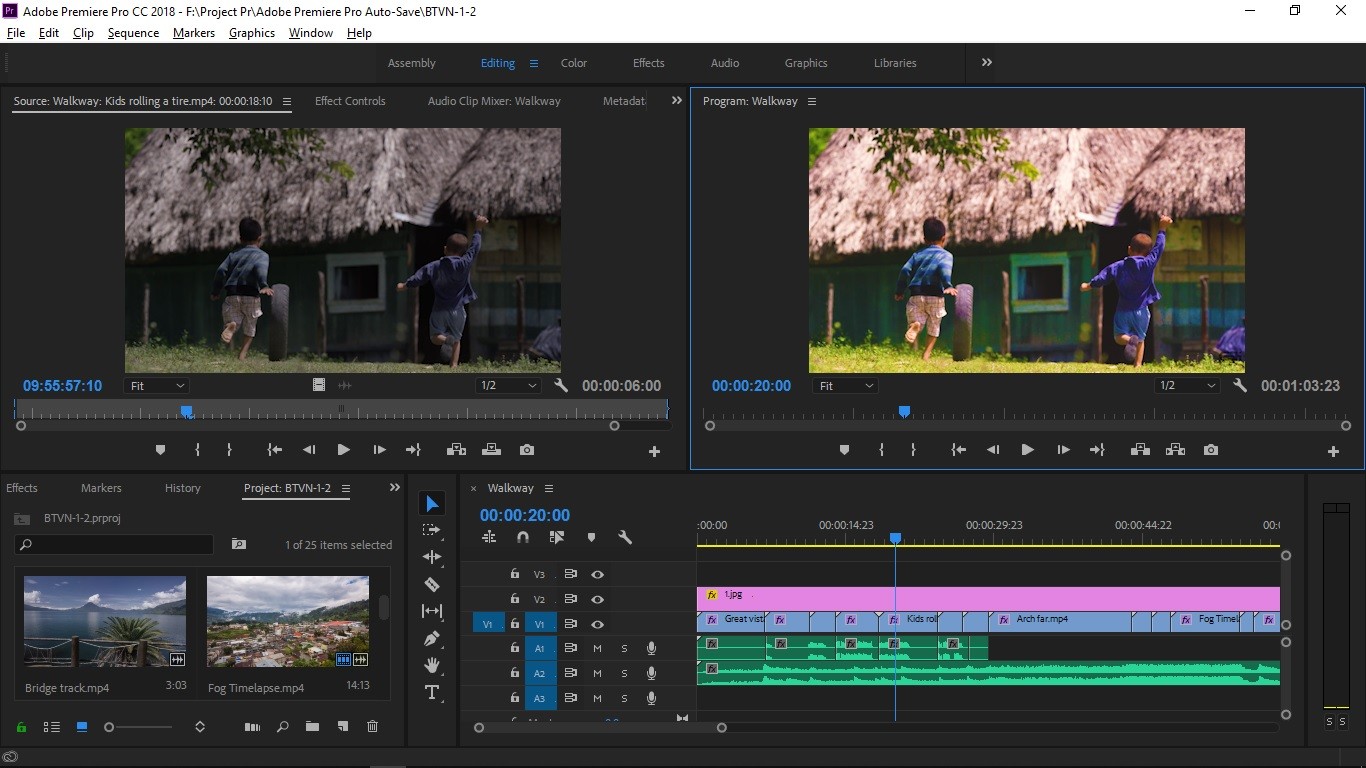This screenshot has width=1366, height=768.
Task: Toggle V3 track output eye
Action: [x=597, y=574]
